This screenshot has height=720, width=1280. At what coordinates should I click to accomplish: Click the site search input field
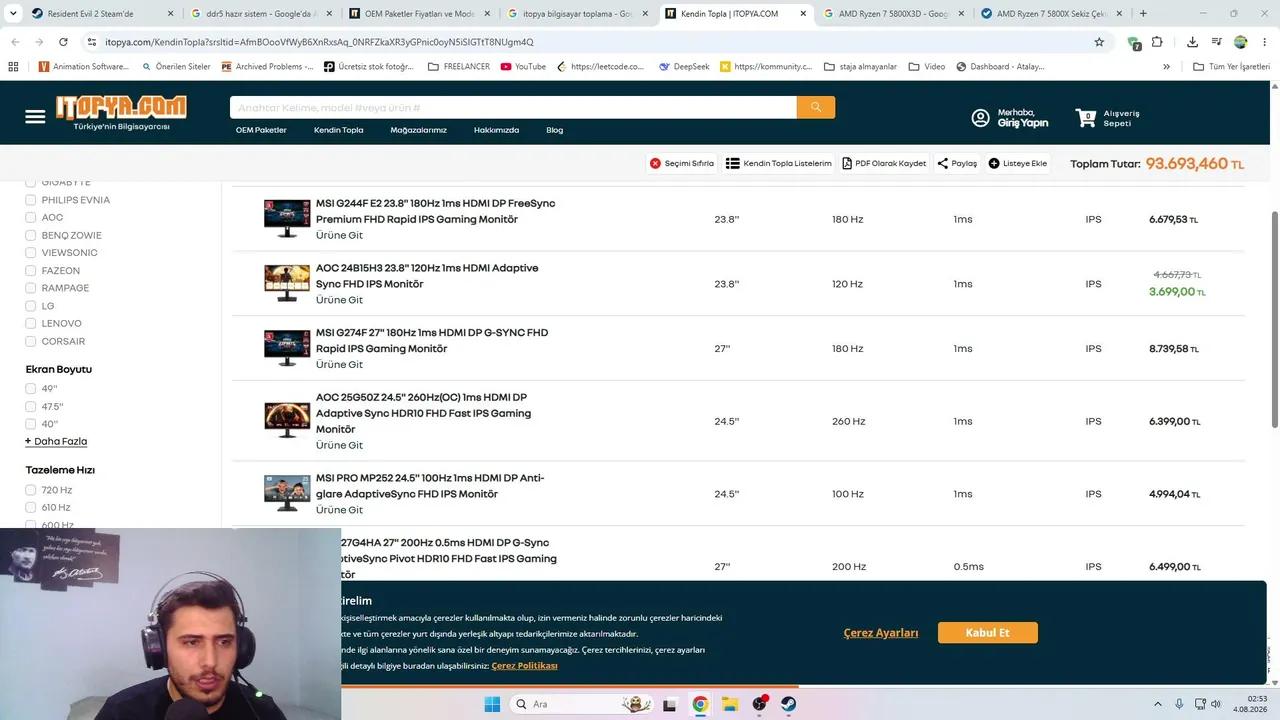point(513,108)
